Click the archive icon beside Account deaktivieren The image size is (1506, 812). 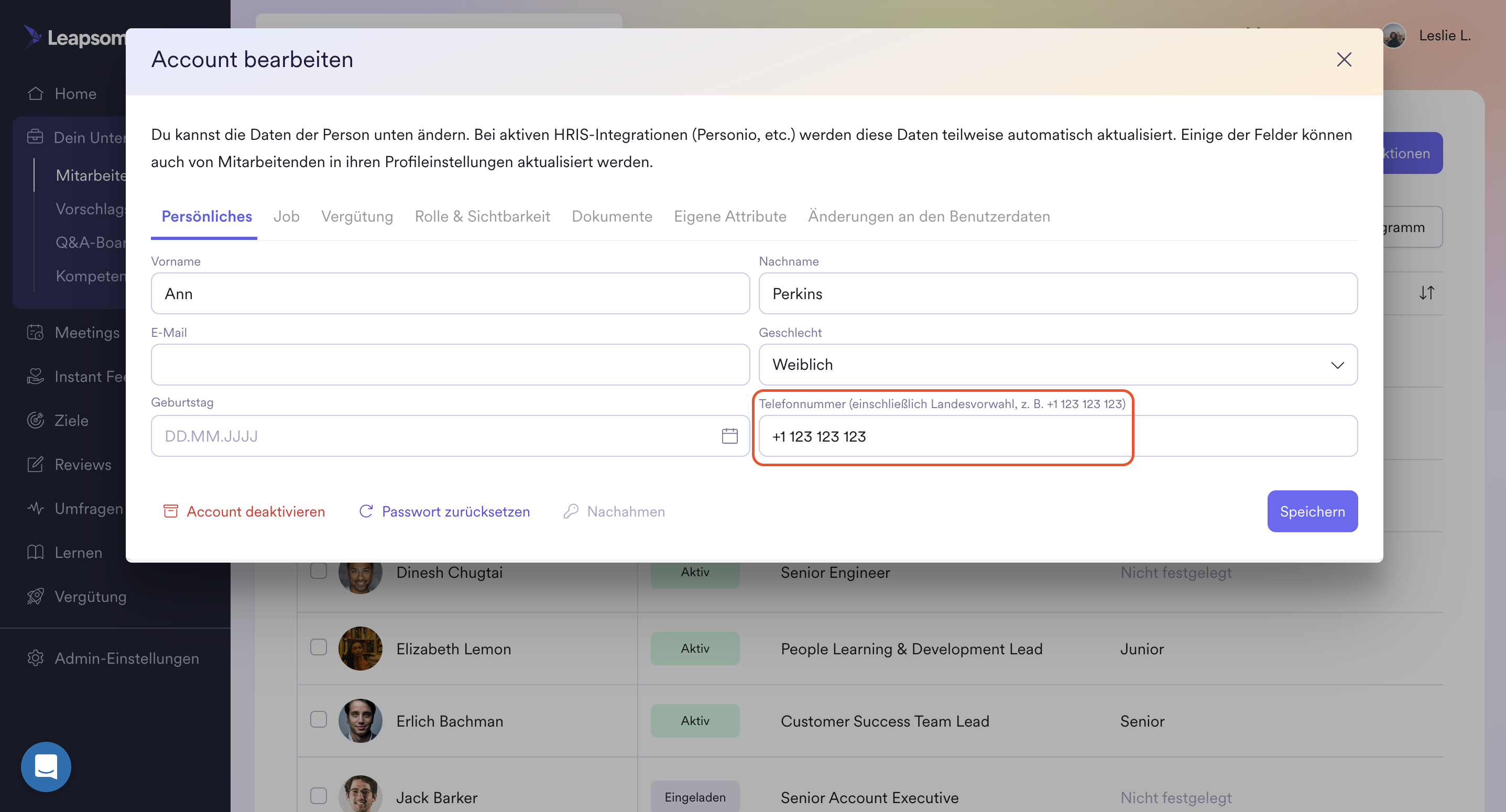click(171, 511)
